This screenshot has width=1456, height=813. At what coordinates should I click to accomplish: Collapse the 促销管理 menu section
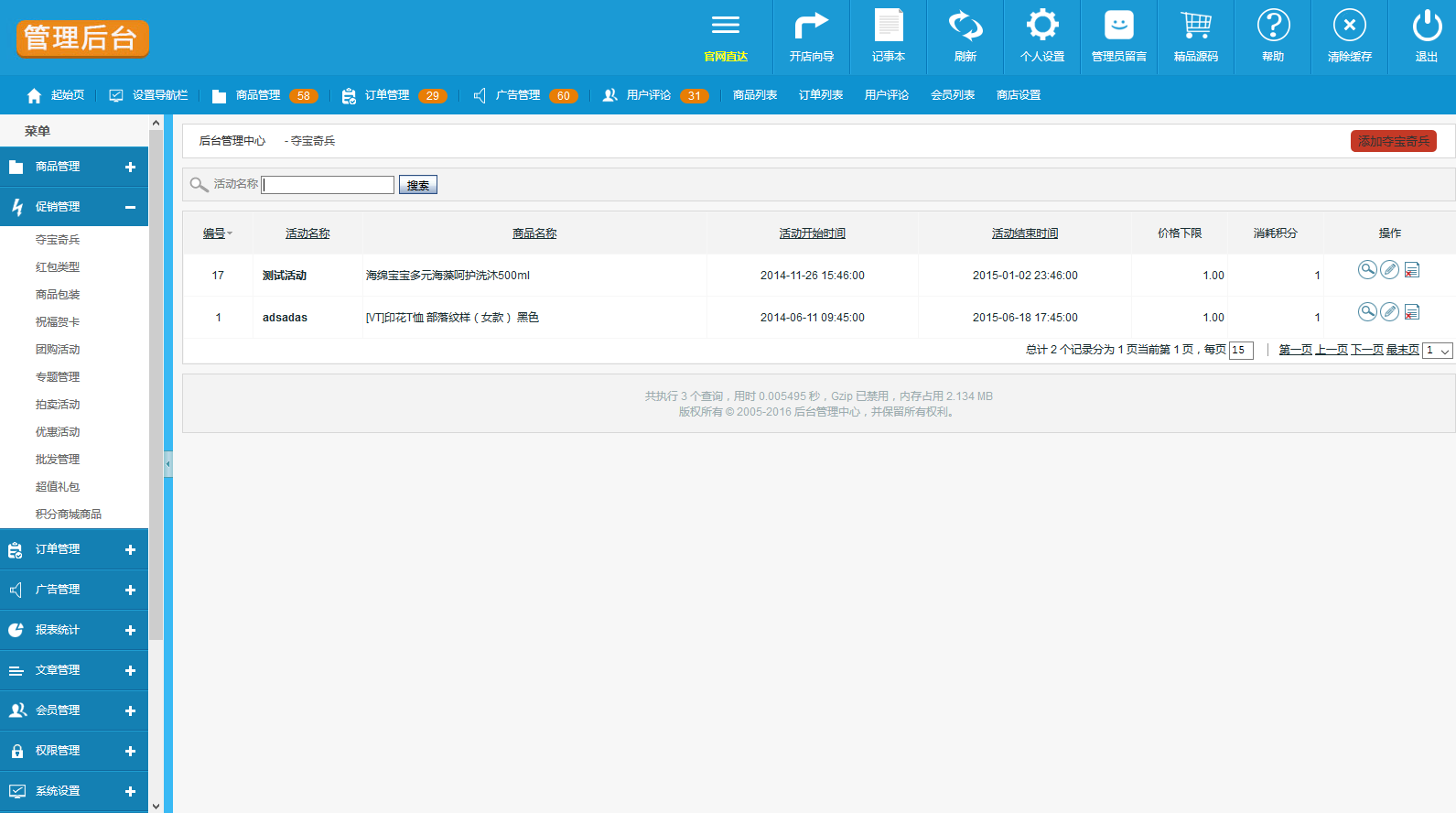click(130, 207)
